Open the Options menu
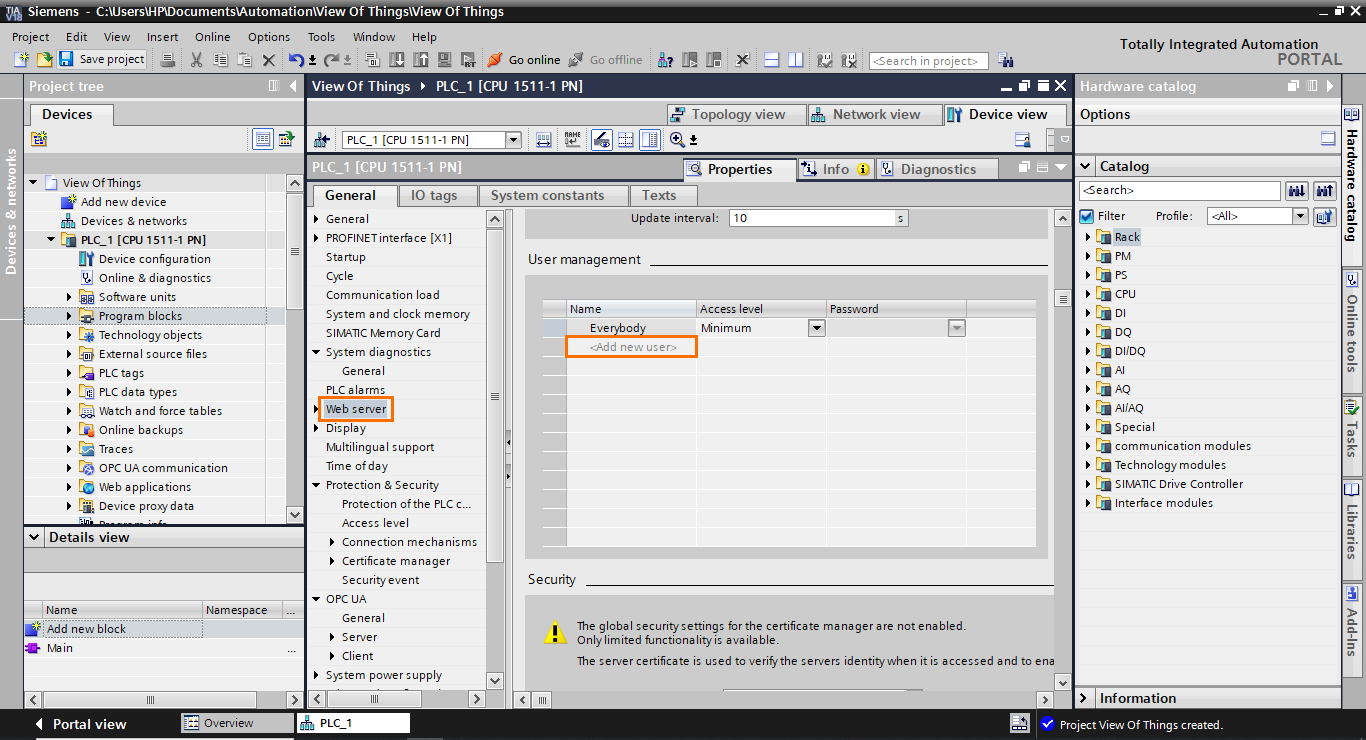Image resolution: width=1366 pixels, height=740 pixels. coord(269,37)
